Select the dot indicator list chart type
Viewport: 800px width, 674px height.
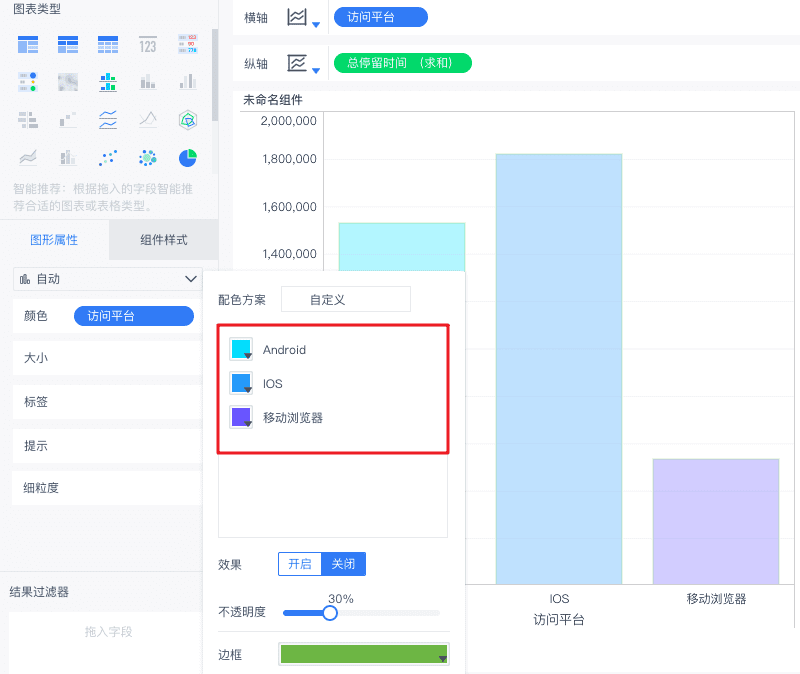(x=28, y=82)
